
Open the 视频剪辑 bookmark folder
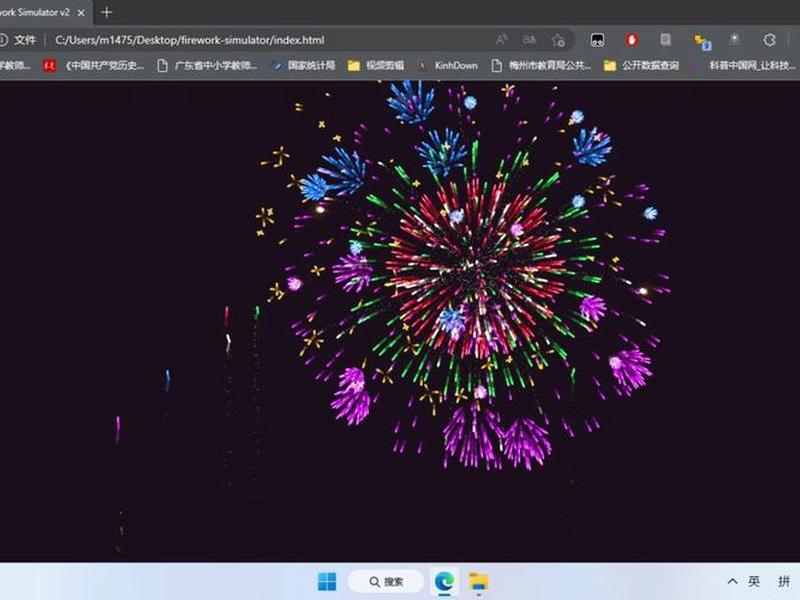click(376, 65)
